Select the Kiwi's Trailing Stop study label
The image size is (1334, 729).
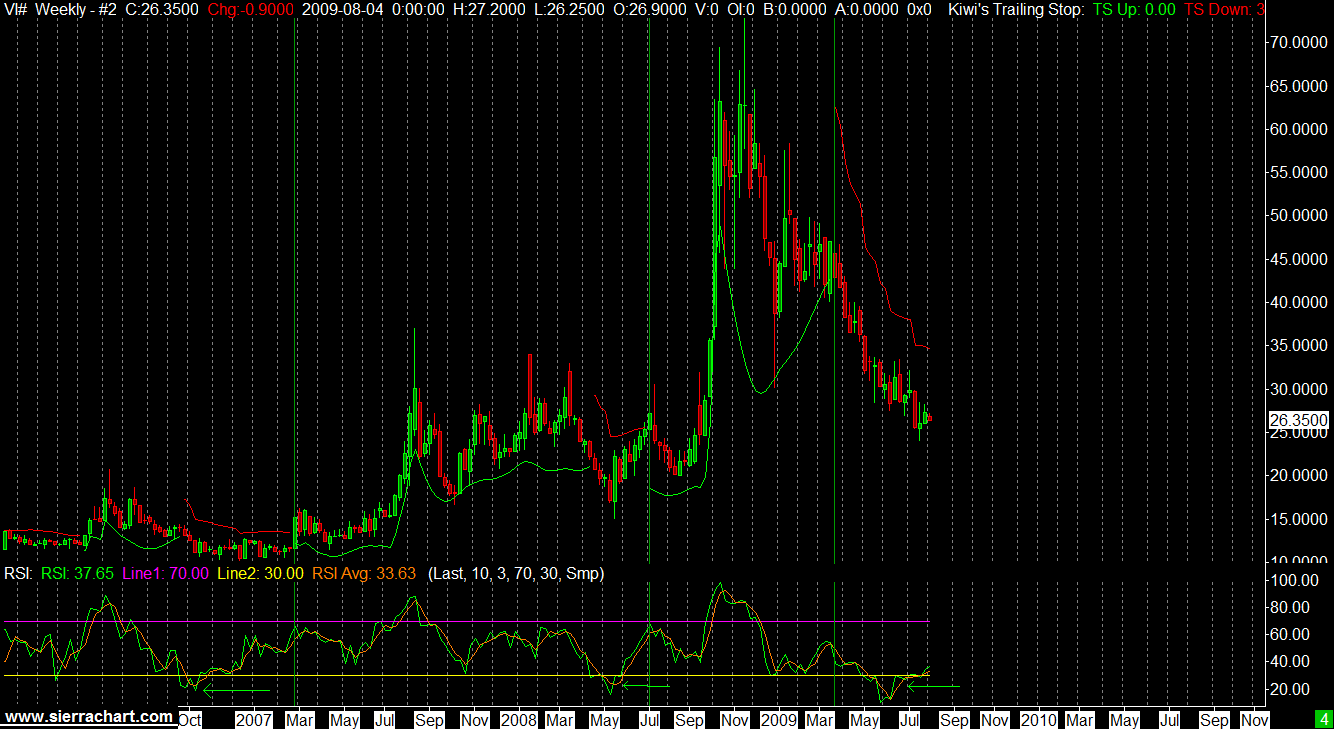[1014, 9]
